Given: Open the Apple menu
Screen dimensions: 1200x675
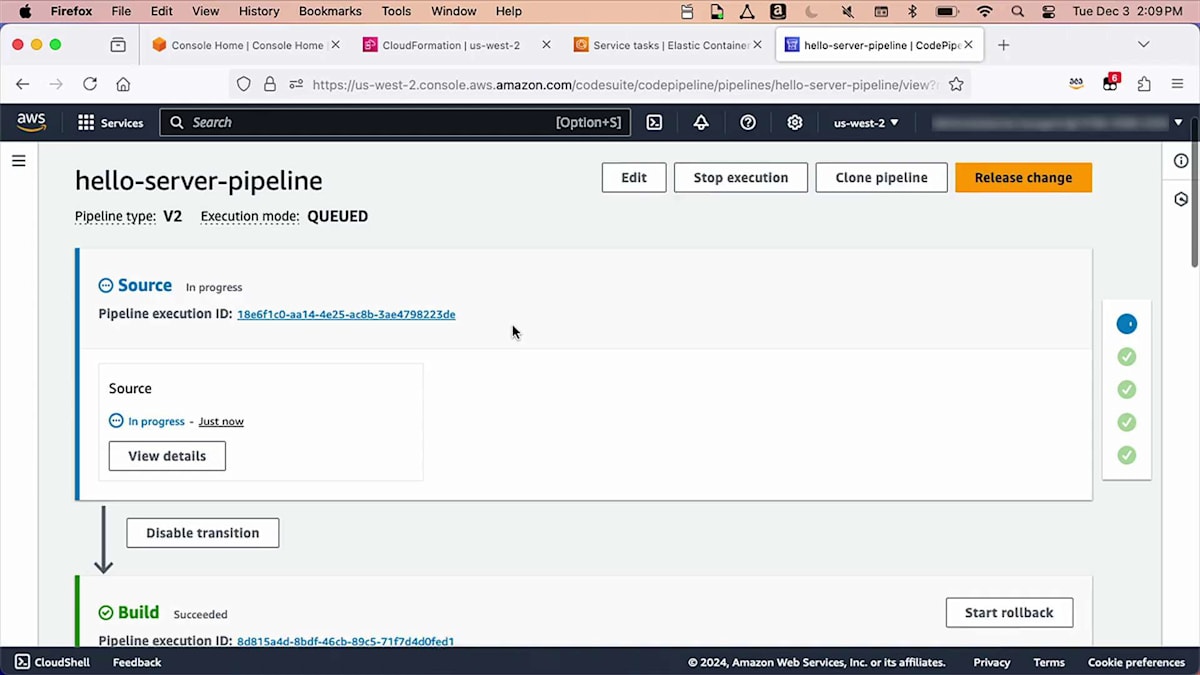Looking at the screenshot, I should (x=25, y=11).
